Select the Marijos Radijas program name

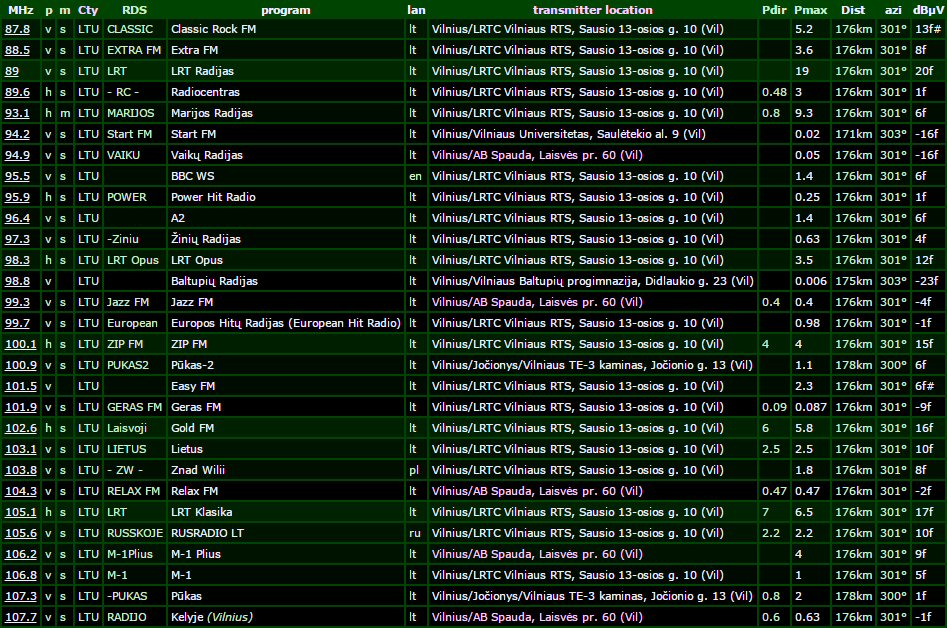pos(212,113)
